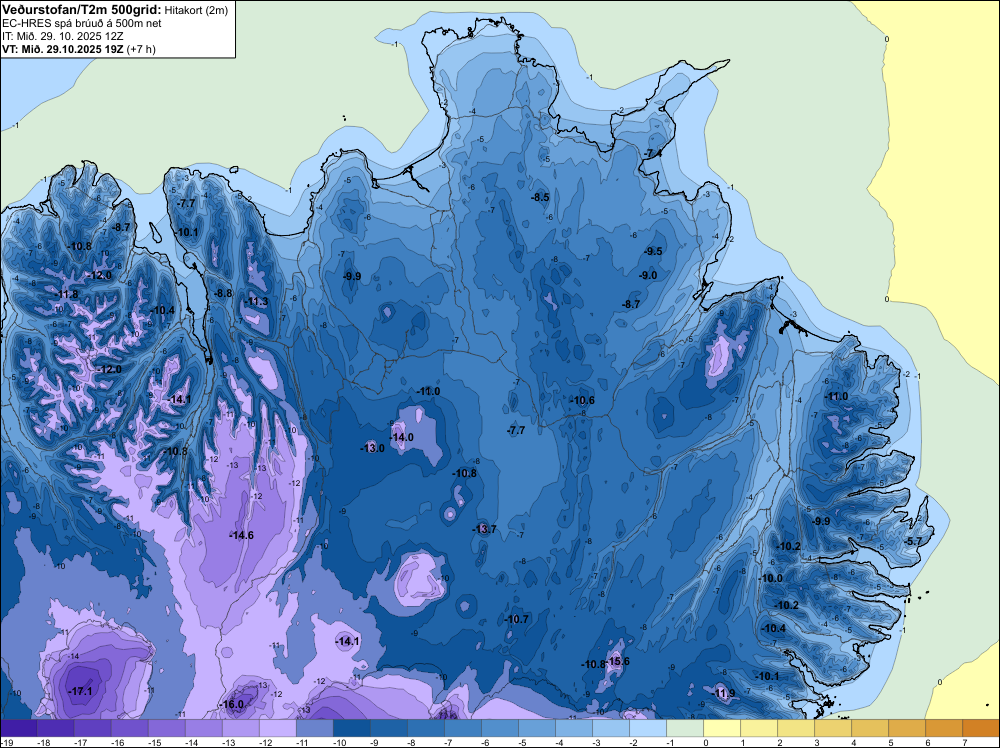Click the -13.0 temperature value
The width and height of the screenshot is (1000, 748).
pos(372,448)
